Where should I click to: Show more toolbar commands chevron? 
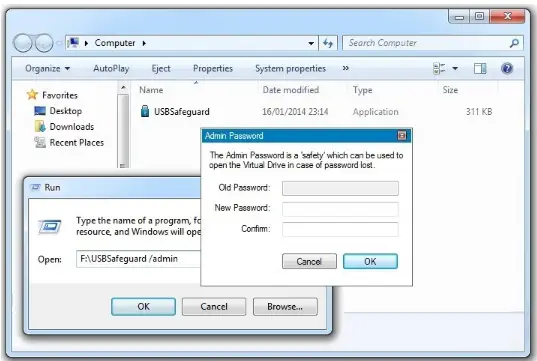346,68
